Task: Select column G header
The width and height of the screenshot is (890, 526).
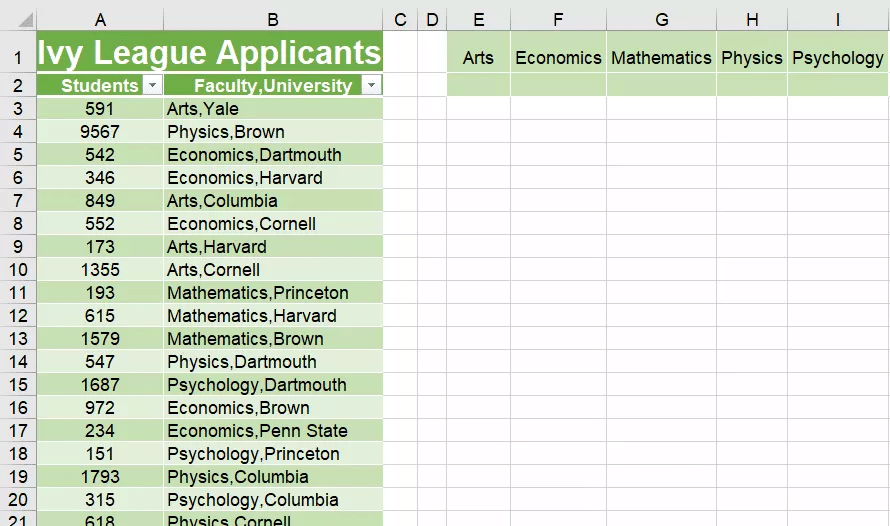Action: pyautogui.click(x=661, y=20)
